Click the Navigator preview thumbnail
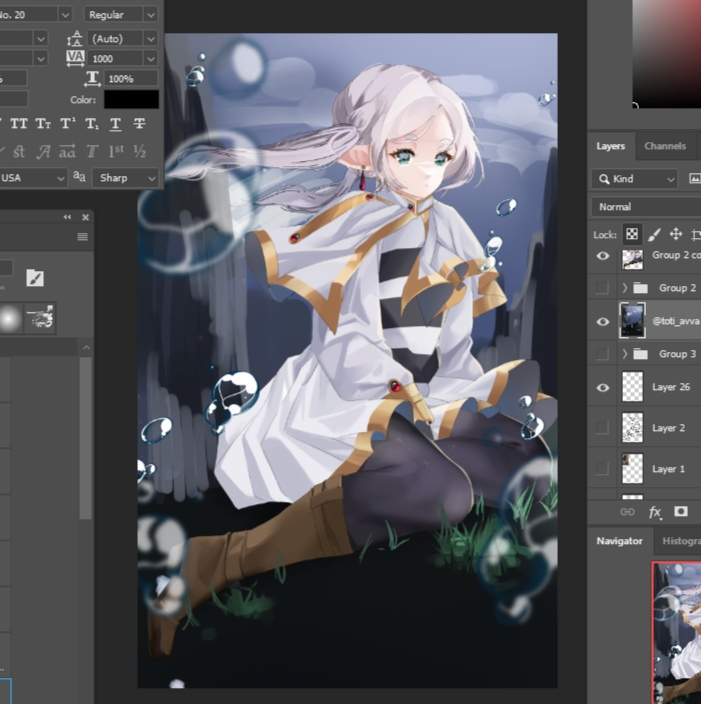Viewport: 701px width, 704px height. pos(677,633)
